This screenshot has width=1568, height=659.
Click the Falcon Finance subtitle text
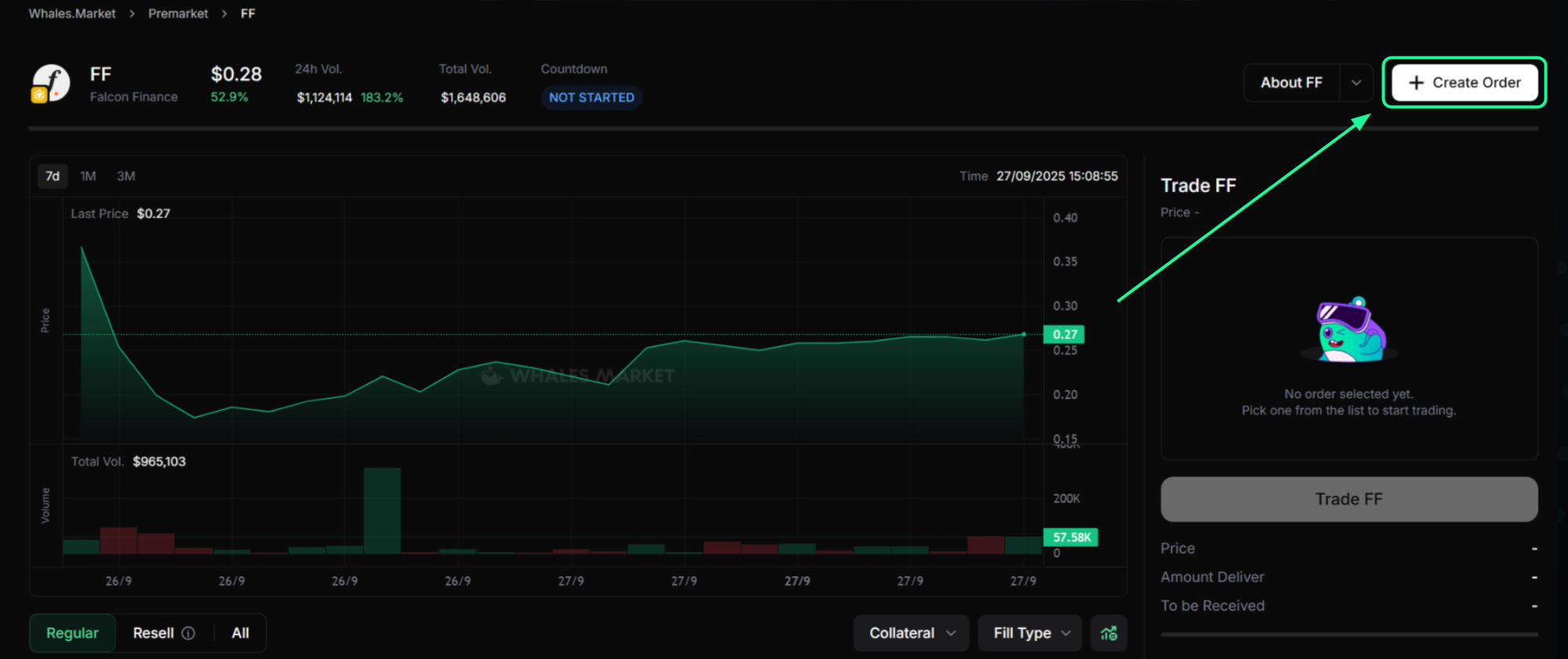(x=133, y=97)
